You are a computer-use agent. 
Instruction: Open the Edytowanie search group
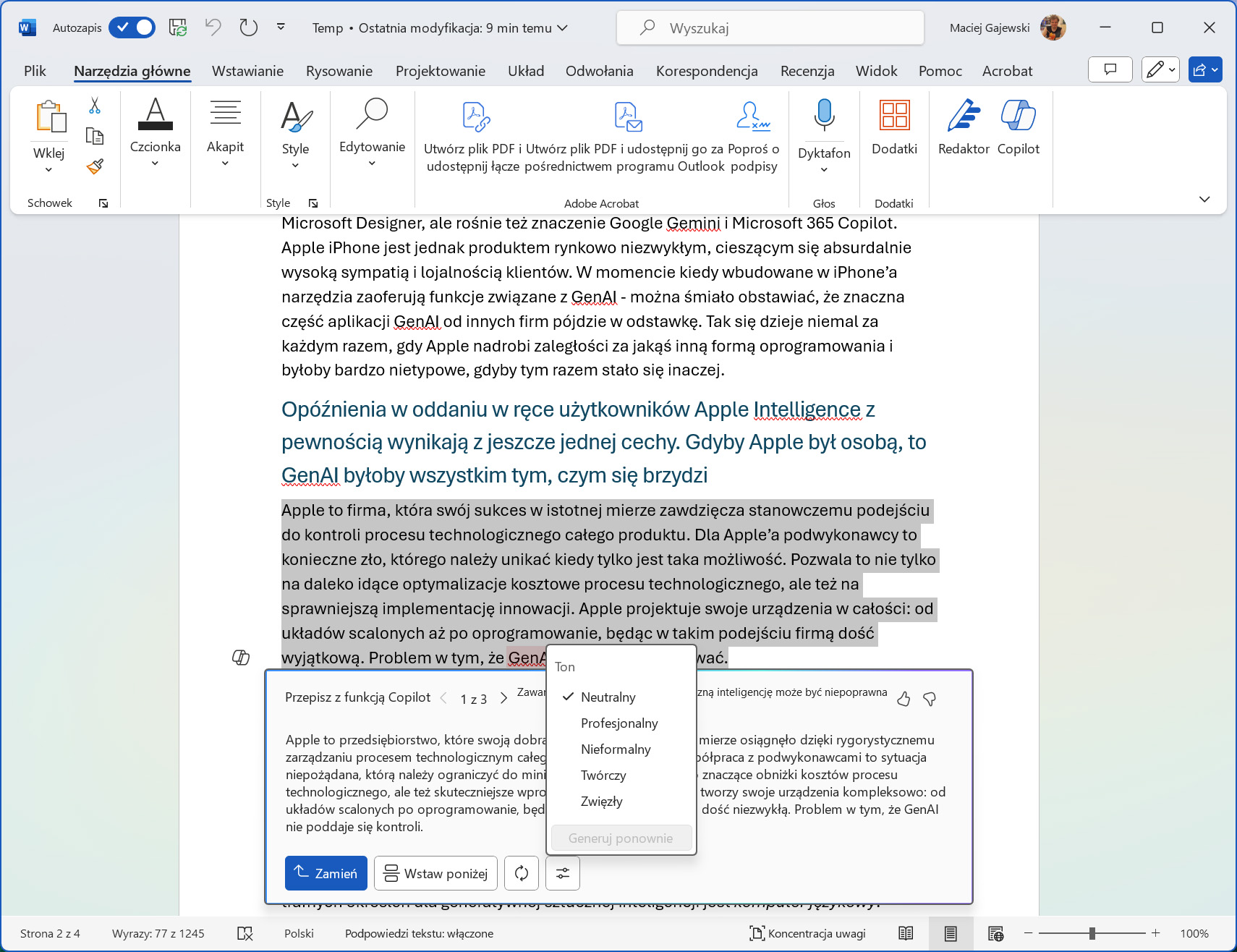[372, 132]
